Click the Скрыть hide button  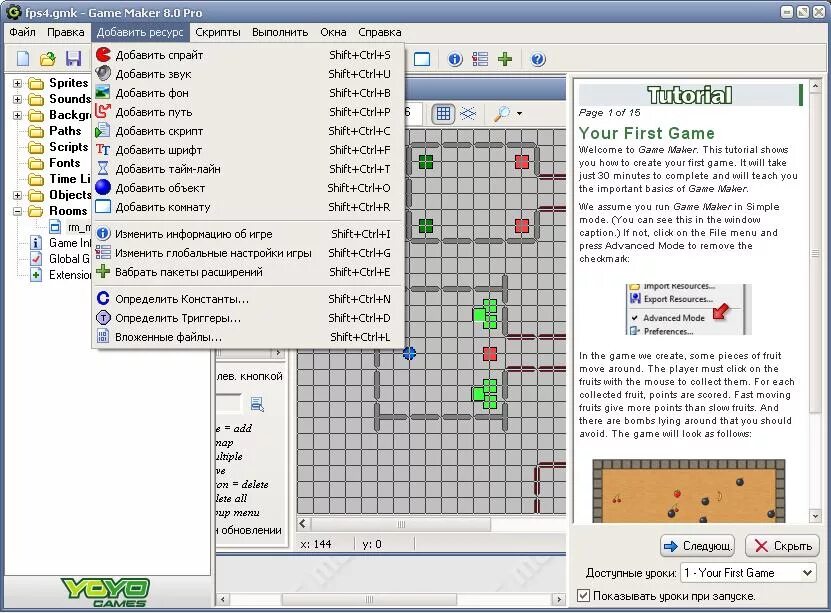tap(782, 546)
